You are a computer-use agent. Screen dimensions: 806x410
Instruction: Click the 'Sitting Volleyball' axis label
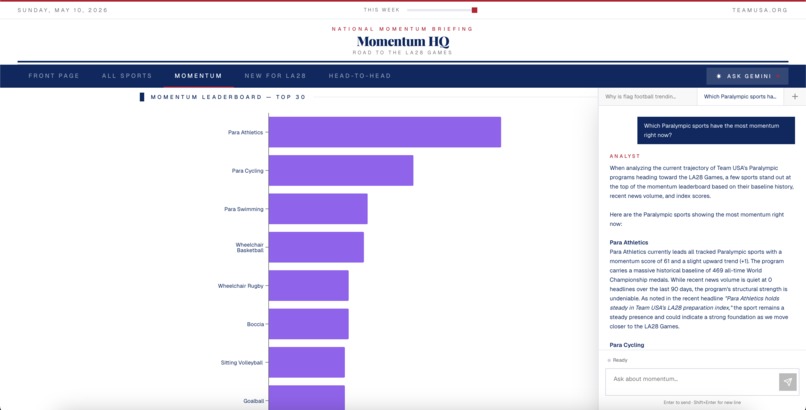coord(242,363)
